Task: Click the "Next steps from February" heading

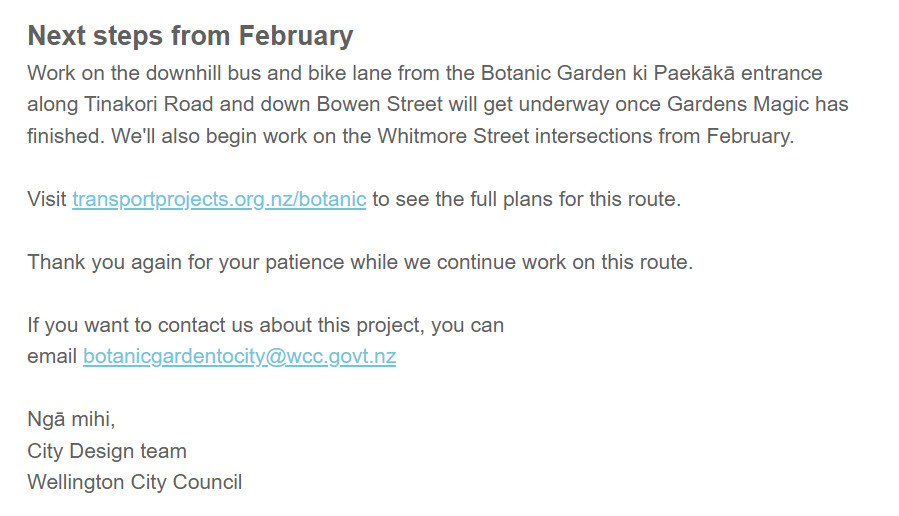Action: (x=190, y=36)
